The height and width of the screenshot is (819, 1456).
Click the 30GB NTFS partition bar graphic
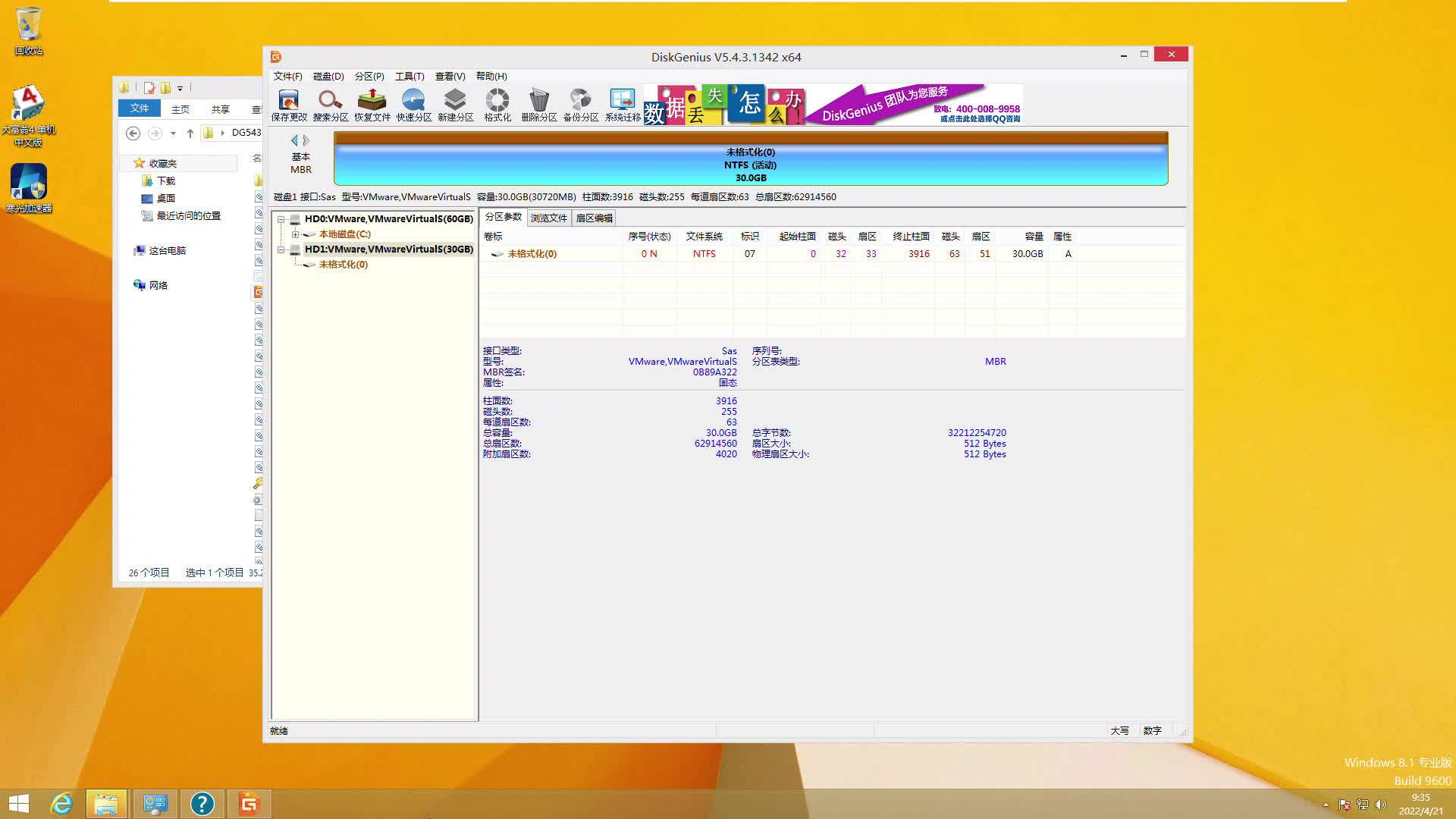click(x=751, y=158)
